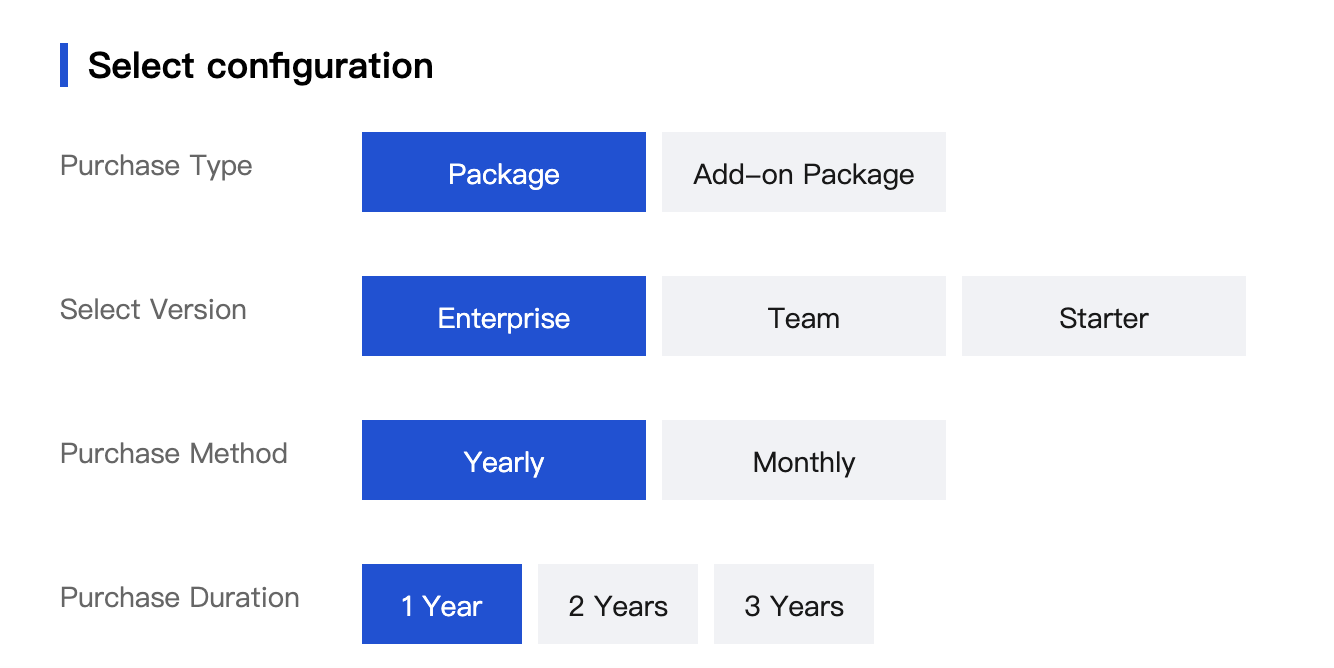Screen dimensions: 1334x668
Task: Click the Purchase Duration label
Action: pyautogui.click(x=180, y=597)
